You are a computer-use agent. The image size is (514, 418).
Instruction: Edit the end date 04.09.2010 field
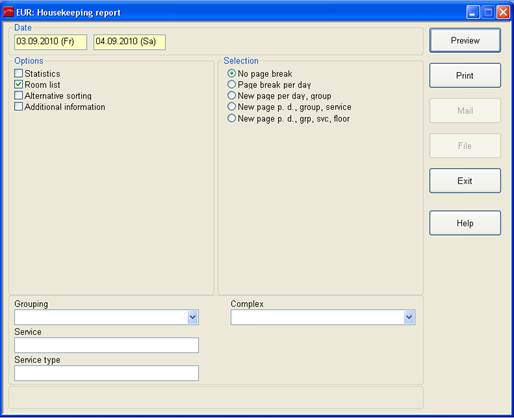(x=129, y=42)
